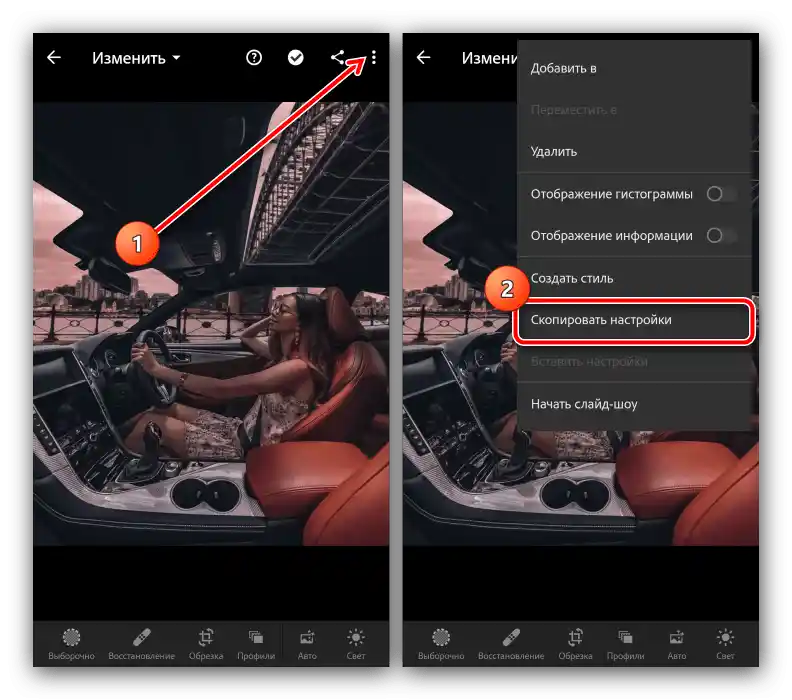This screenshot has width=792, height=700.
Task: Tap the back arrow in right phone screen
Action: click(x=424, y=58)
